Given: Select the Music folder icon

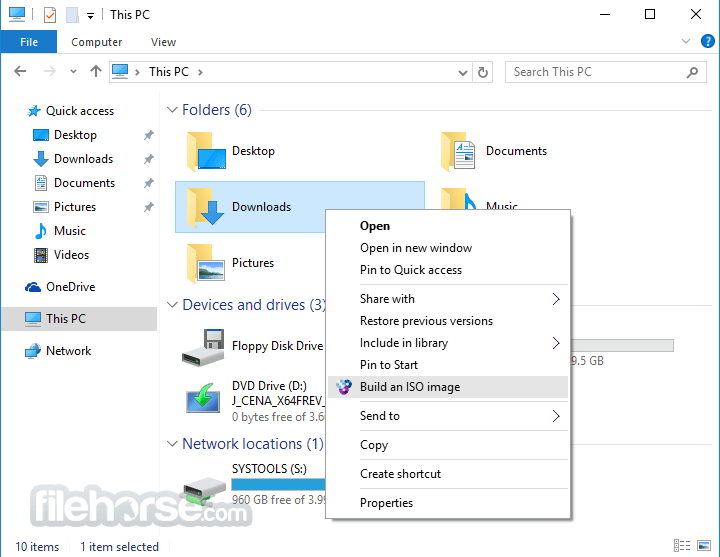Looking at the screenshot, I should pyautogui.click(x=458, y=199).
